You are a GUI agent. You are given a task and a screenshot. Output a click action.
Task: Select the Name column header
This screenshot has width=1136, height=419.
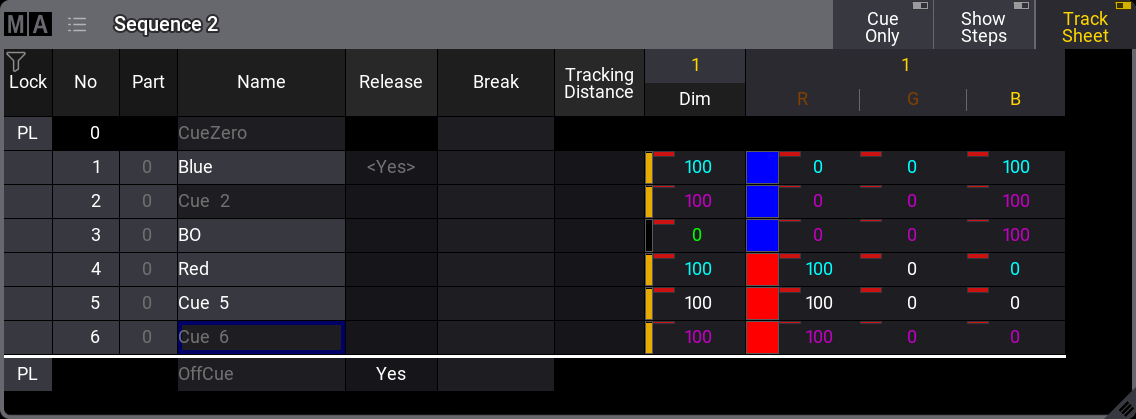(261, 82)
